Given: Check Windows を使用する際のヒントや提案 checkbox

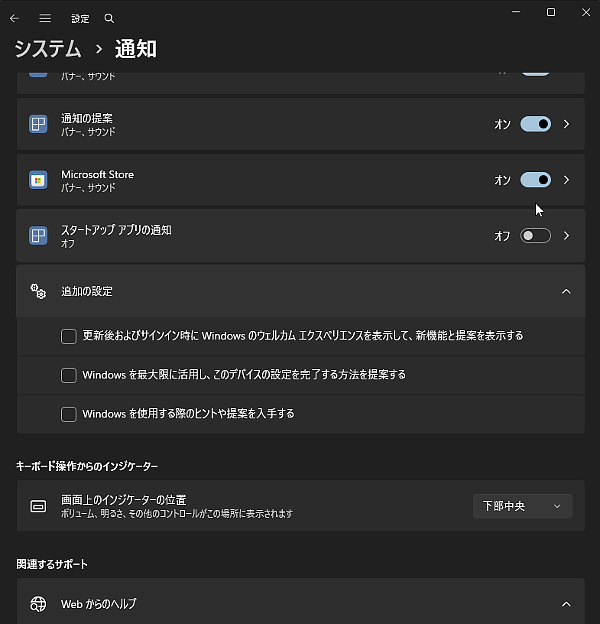Looking at the screenshot, I should pyautogui.click(x=69, y=414).
